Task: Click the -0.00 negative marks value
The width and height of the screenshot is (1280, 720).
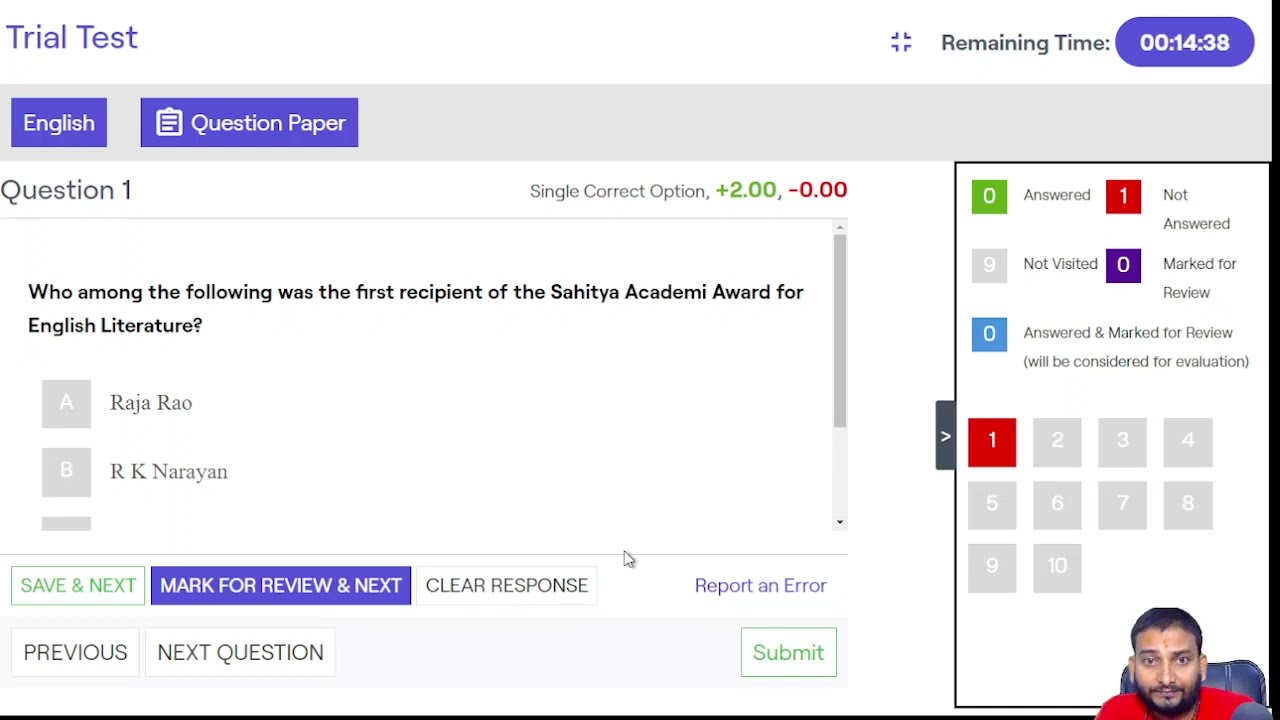Action: (817, 190)
